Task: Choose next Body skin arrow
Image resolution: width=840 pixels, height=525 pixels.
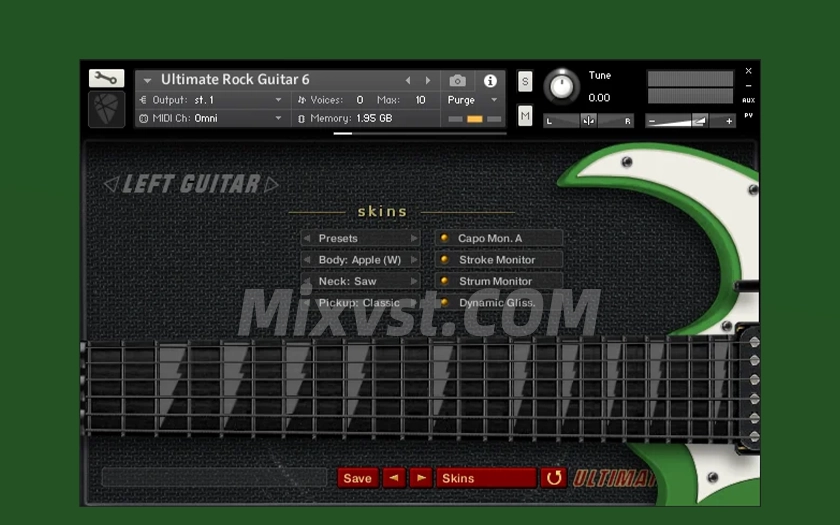Action: point(414,260)
